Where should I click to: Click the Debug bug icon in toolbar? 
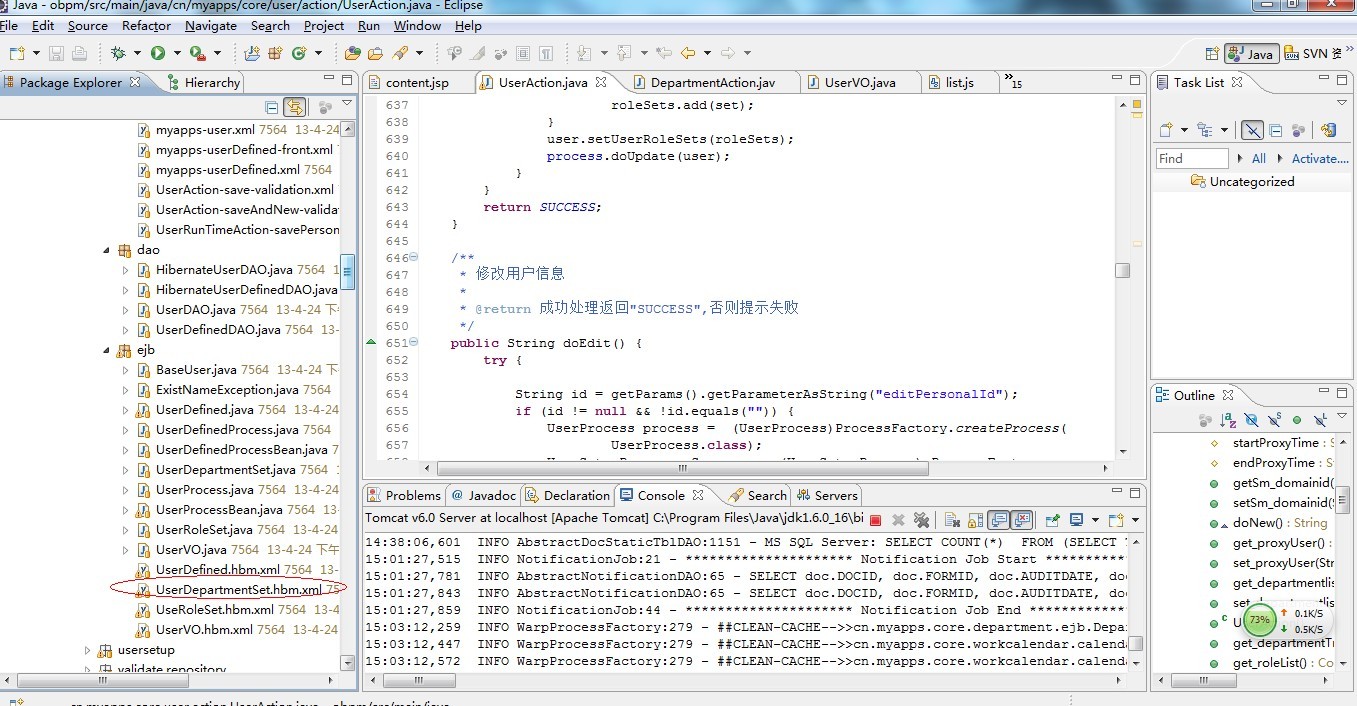(119, 53)
